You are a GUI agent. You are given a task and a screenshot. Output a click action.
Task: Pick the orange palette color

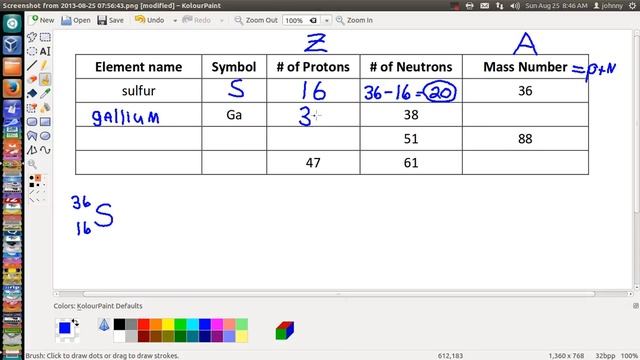coord(156,324)
